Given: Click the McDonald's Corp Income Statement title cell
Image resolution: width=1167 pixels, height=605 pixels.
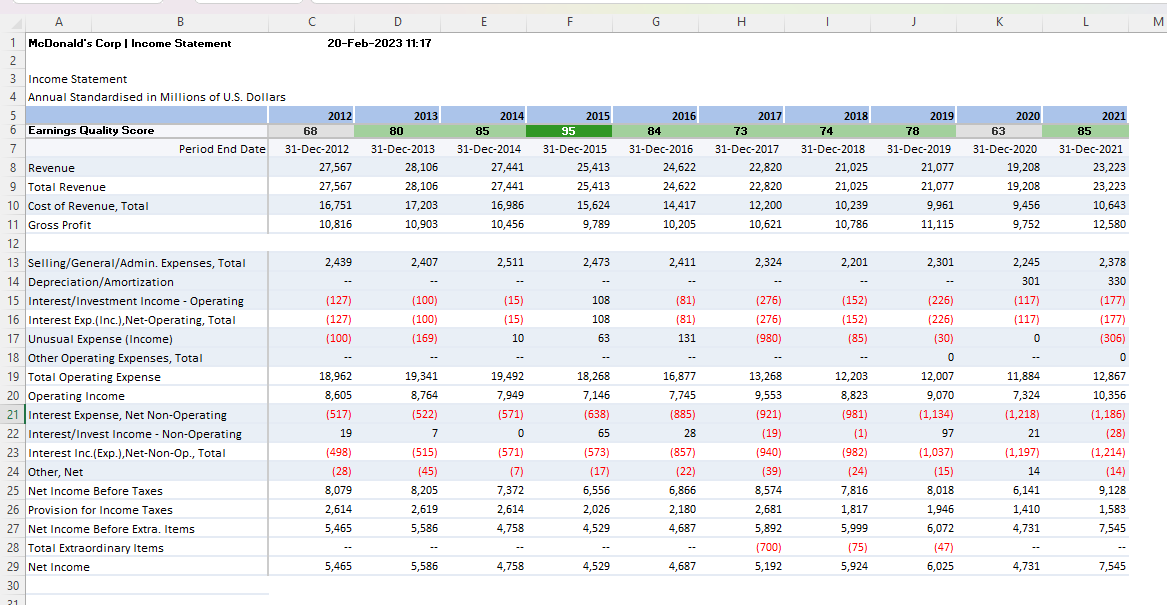Looking at the screenshot, I should coord(130,43).
